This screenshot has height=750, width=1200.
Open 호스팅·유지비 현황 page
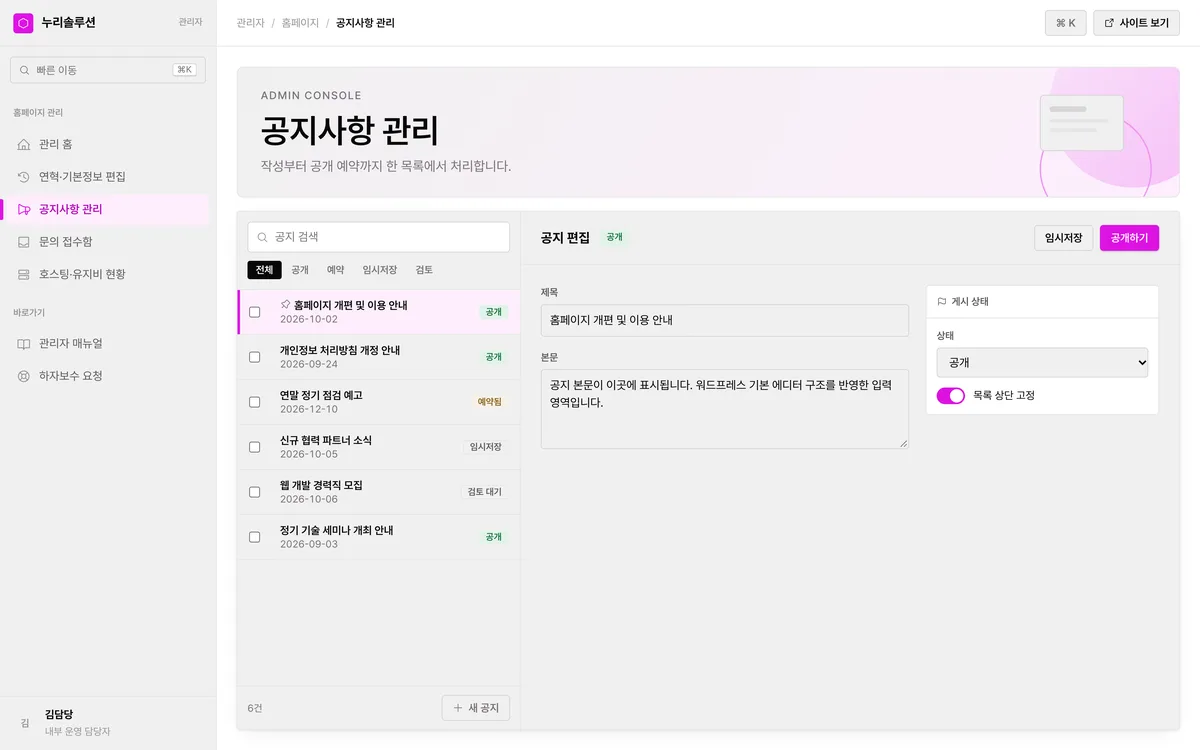pyautogui.click(x=108, y=274)
